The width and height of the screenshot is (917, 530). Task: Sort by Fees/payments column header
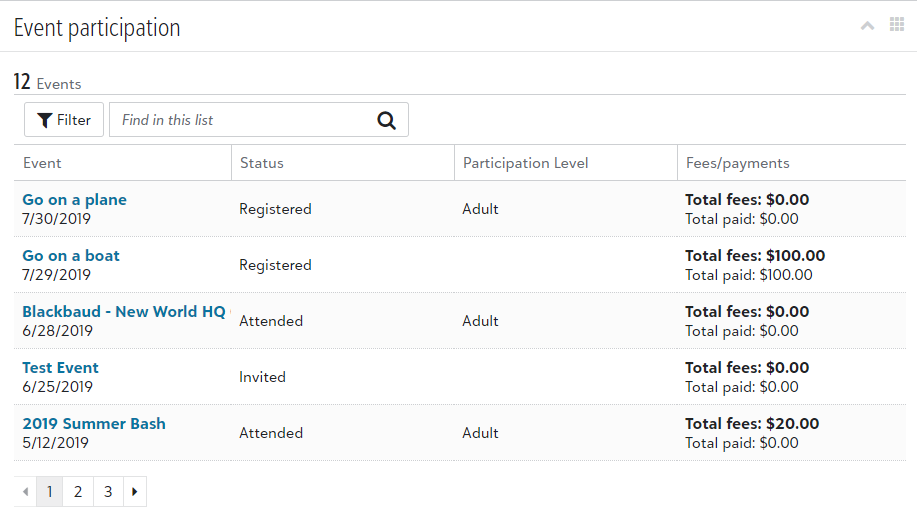click(737, 163)
